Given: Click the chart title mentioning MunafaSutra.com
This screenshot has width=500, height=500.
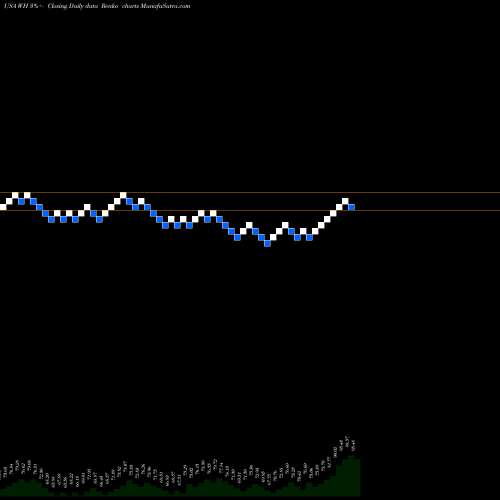Looking at the screenshot, I should click(96, 6).
